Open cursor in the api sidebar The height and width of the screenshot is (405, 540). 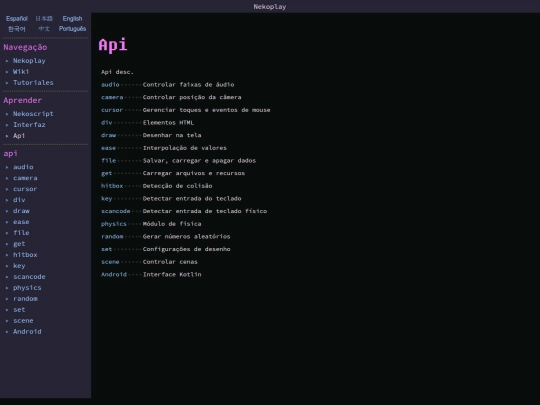coord(25,189)
